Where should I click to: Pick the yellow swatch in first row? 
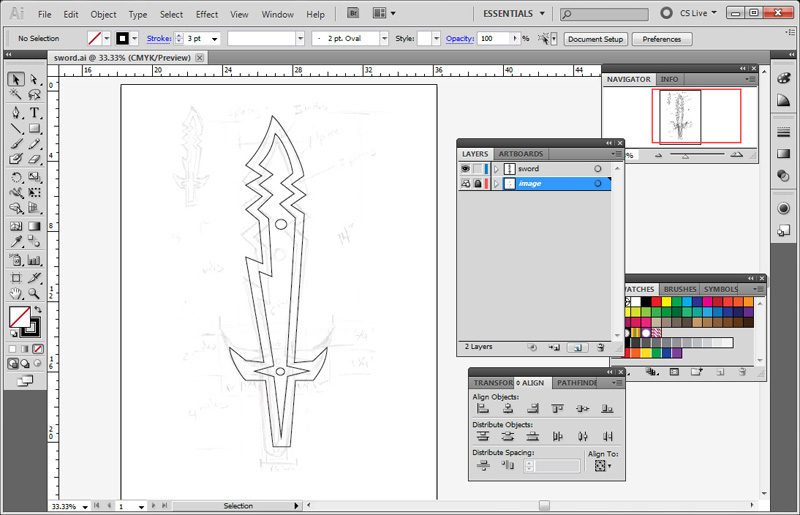(666, 302)
